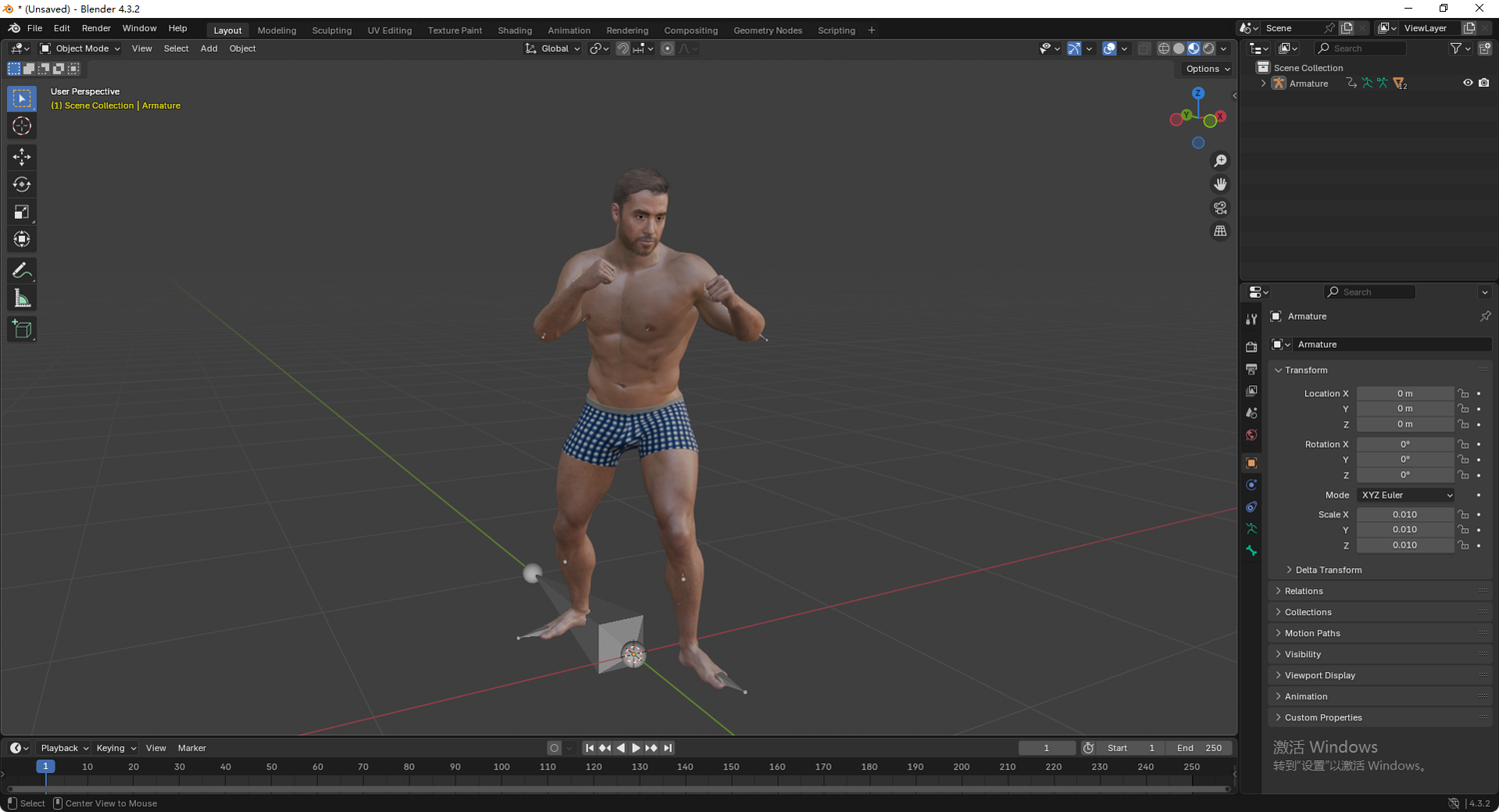Open the Render properties tab
The height and width of the screenshot is (812, 1499).
[1251, 347]
